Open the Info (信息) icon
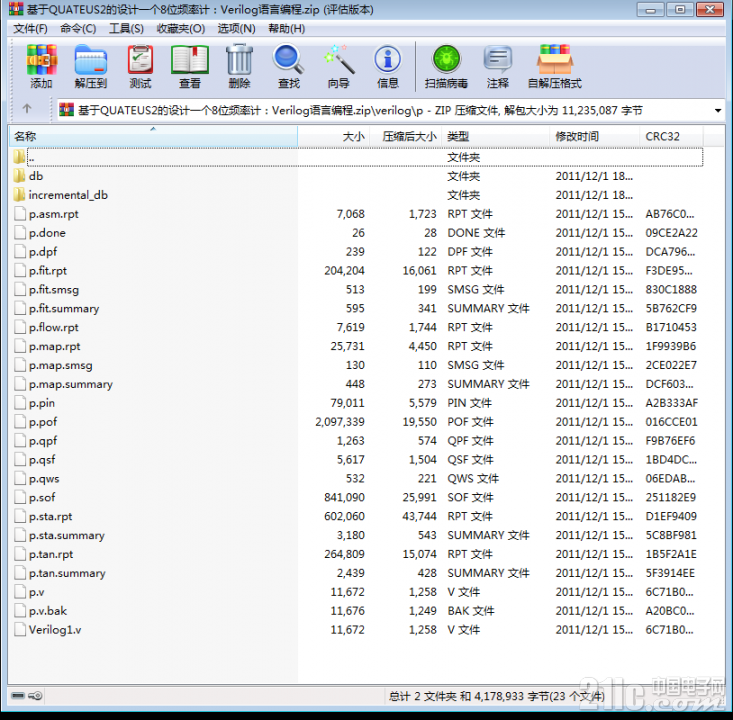Viewport: 733px width, 720px height. (388, 65)
